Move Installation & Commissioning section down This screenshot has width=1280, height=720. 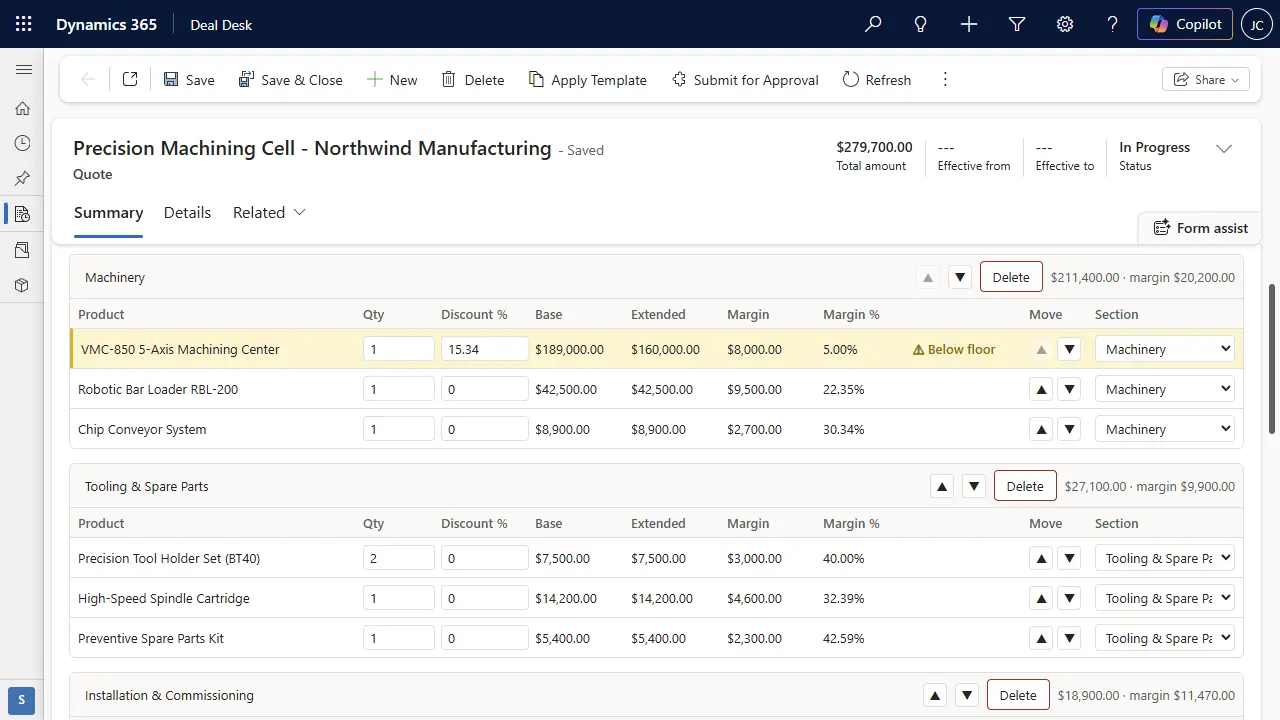point(967,695)
